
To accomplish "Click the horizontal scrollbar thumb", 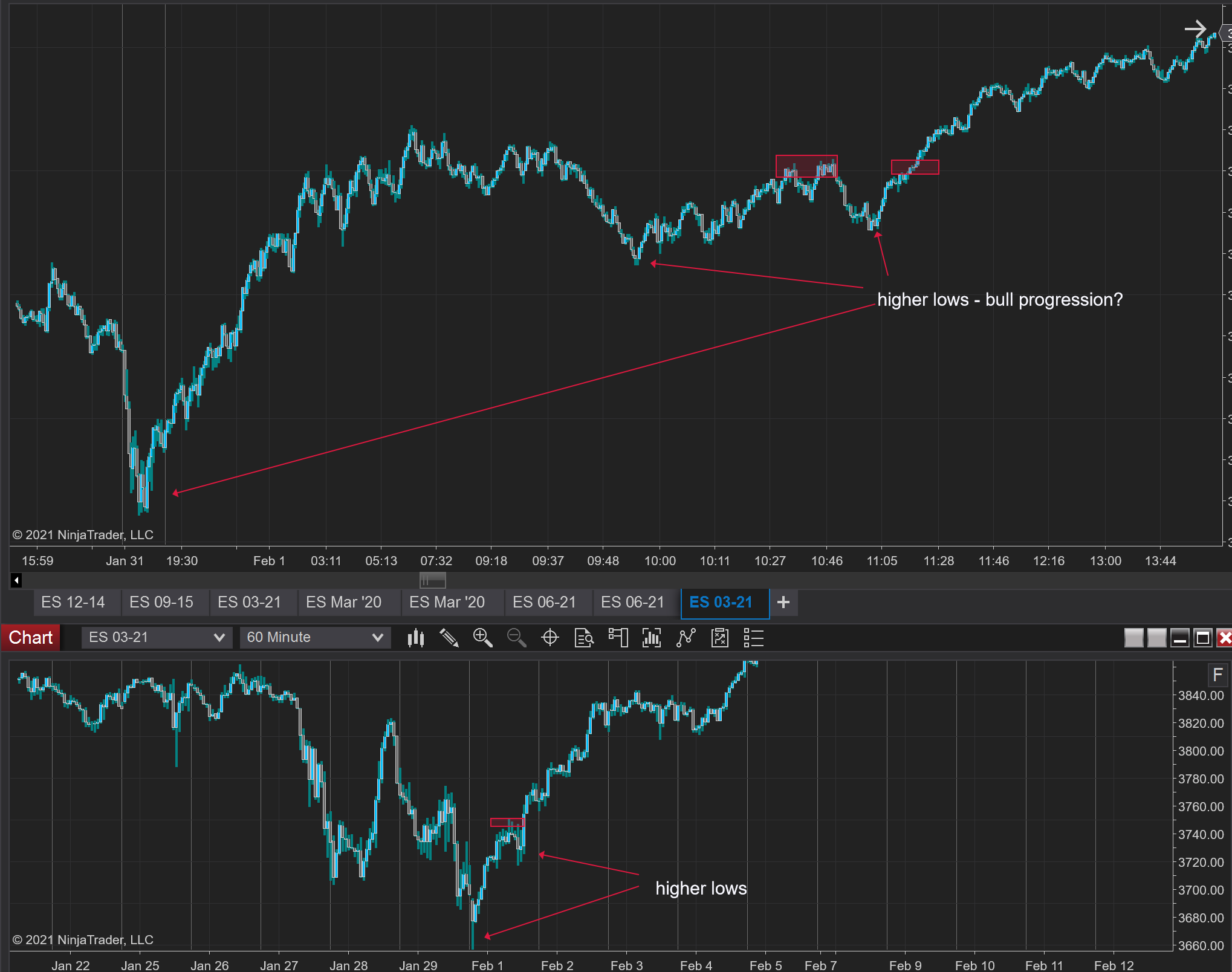I will point(433,580).
